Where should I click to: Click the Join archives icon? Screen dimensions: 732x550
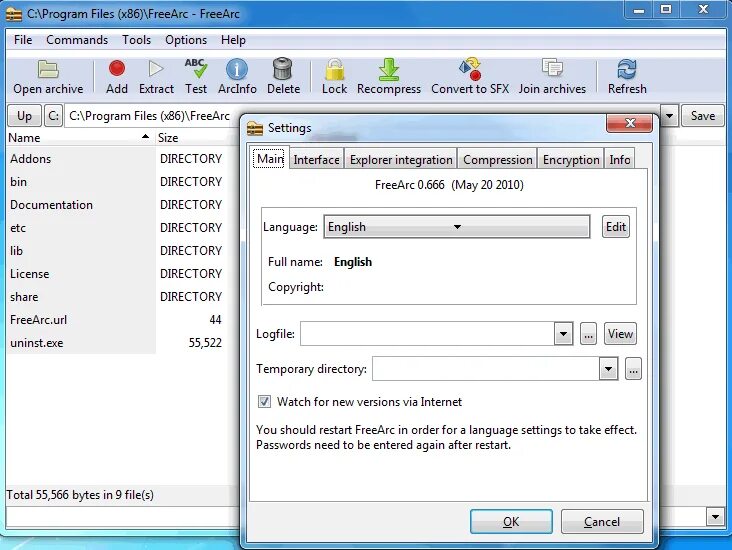(552, 68)
